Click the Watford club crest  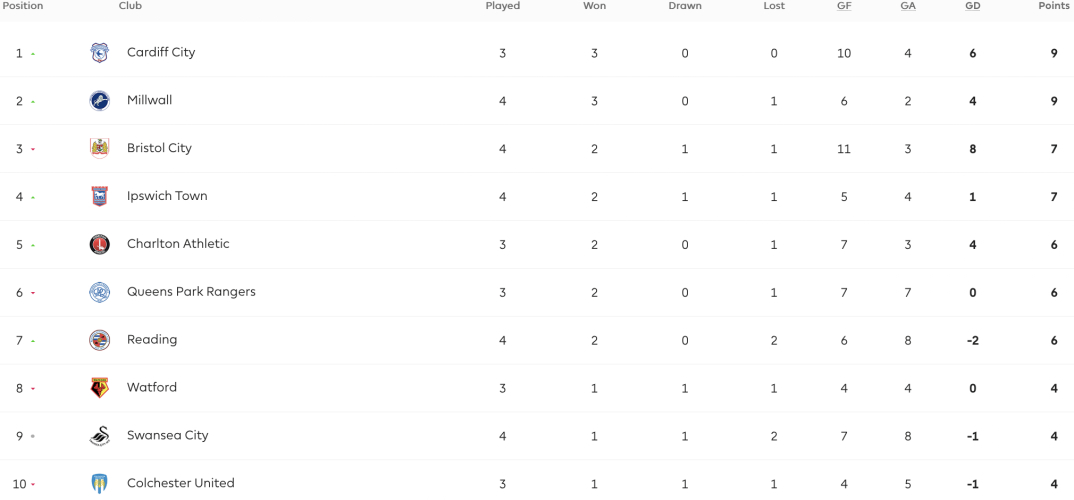click(x=99, y=388)
